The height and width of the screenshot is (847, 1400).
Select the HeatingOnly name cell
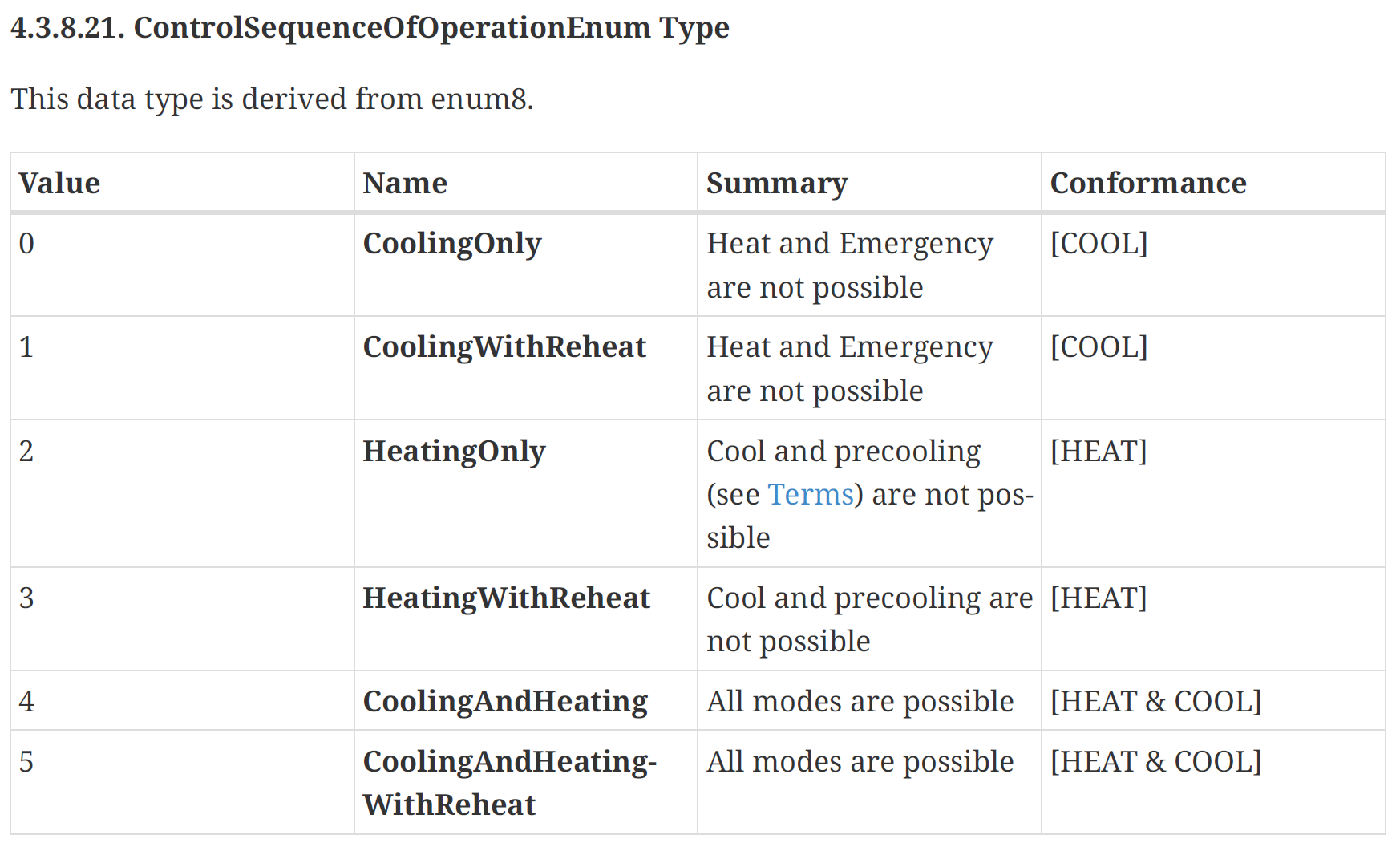tap(453, 452)
